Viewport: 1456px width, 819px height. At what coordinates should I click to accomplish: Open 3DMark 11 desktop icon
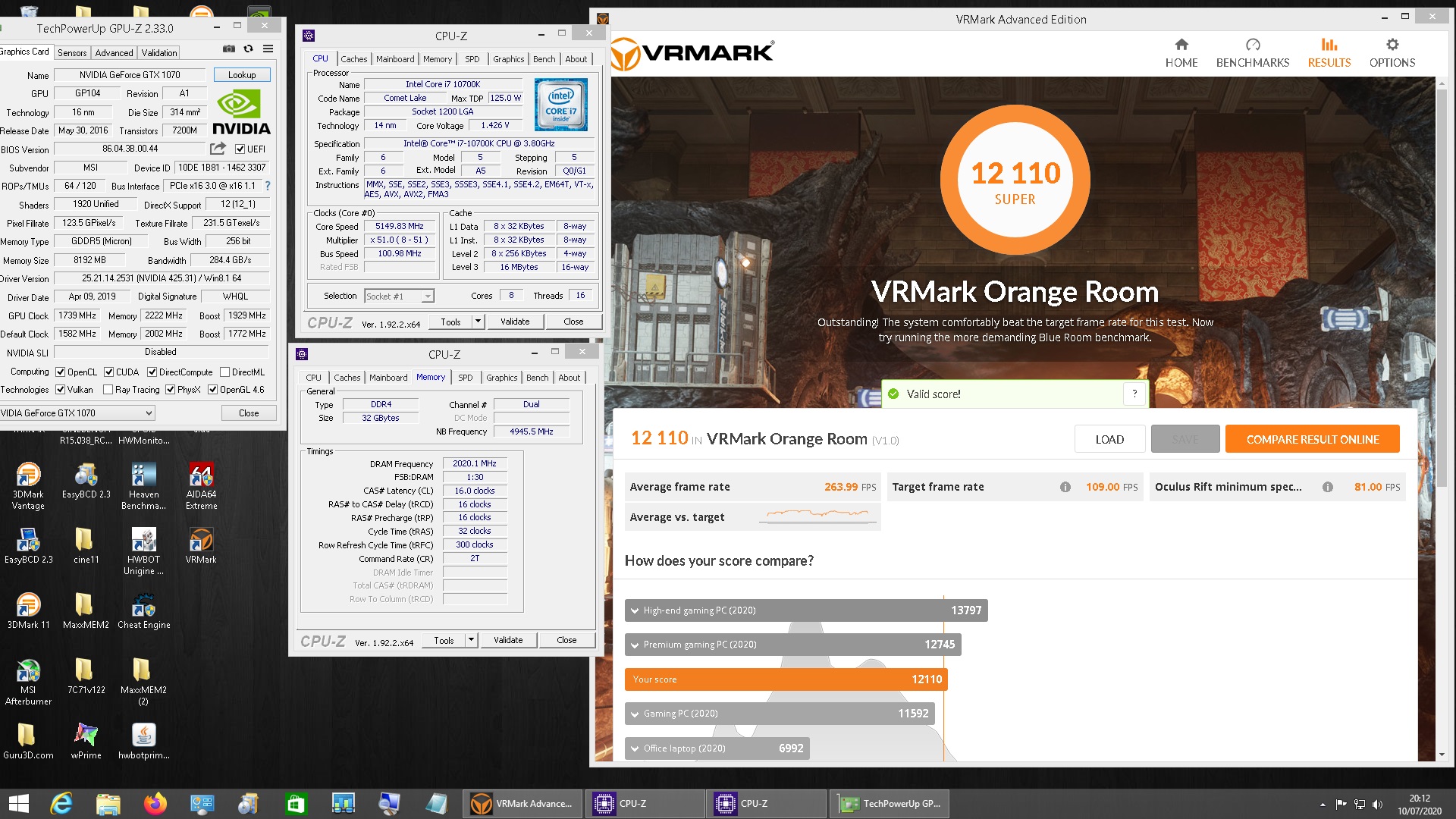[x=28, y=610]
